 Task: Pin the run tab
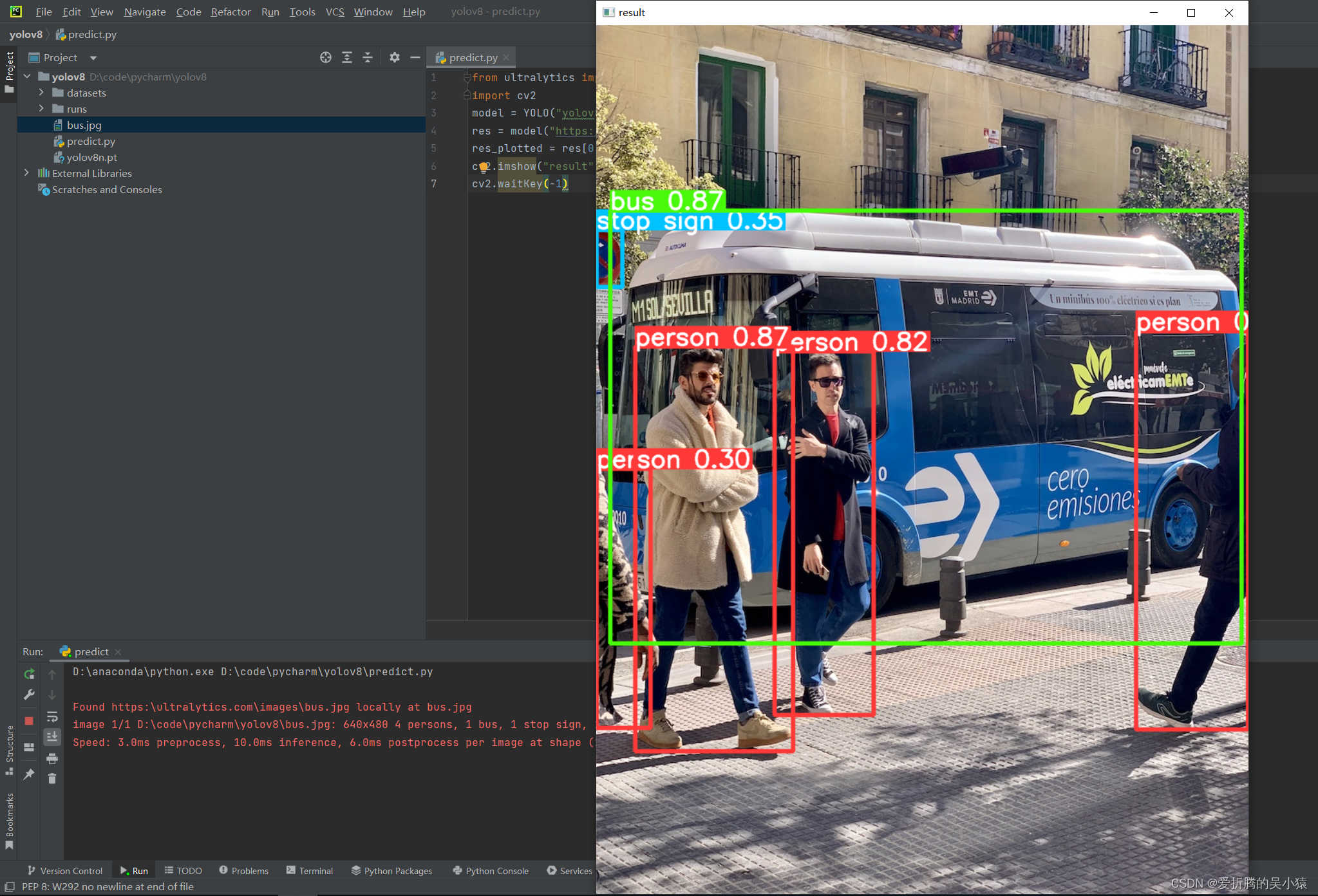tap(29, 774)
